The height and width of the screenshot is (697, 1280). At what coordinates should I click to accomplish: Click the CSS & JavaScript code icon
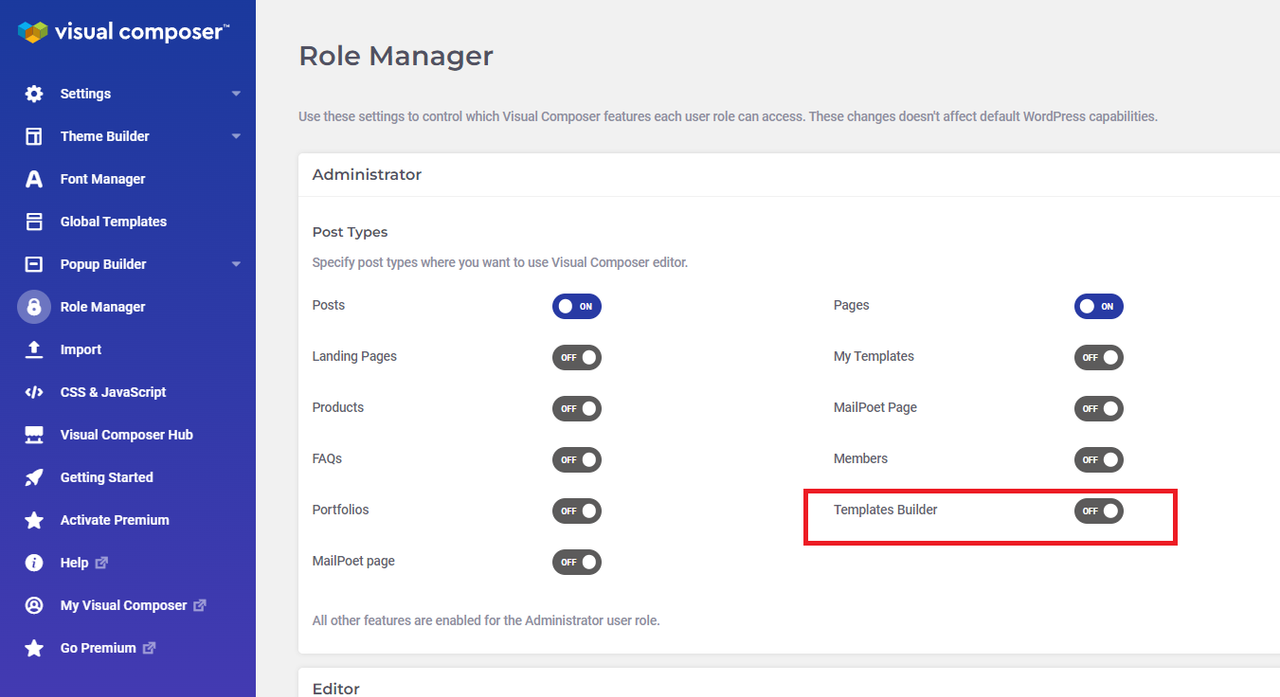point(34,392)
